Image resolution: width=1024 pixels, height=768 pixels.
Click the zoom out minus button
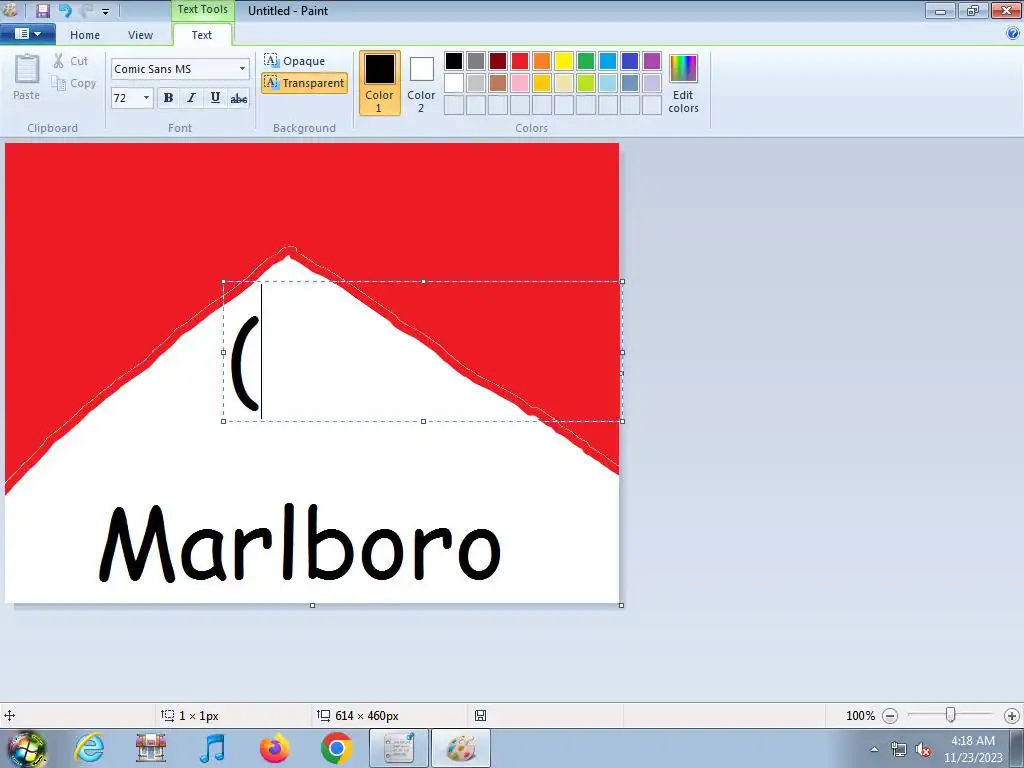[x=889, y=716]
